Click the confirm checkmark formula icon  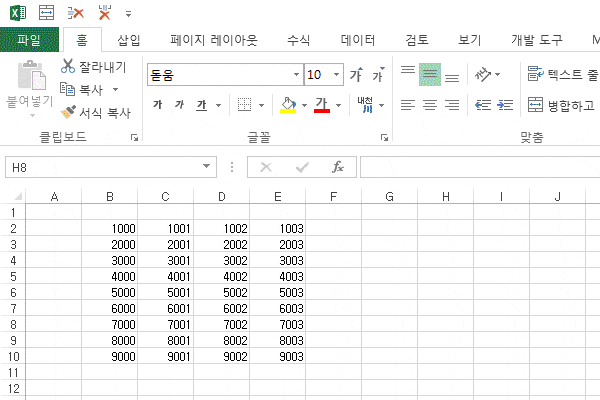302,167
